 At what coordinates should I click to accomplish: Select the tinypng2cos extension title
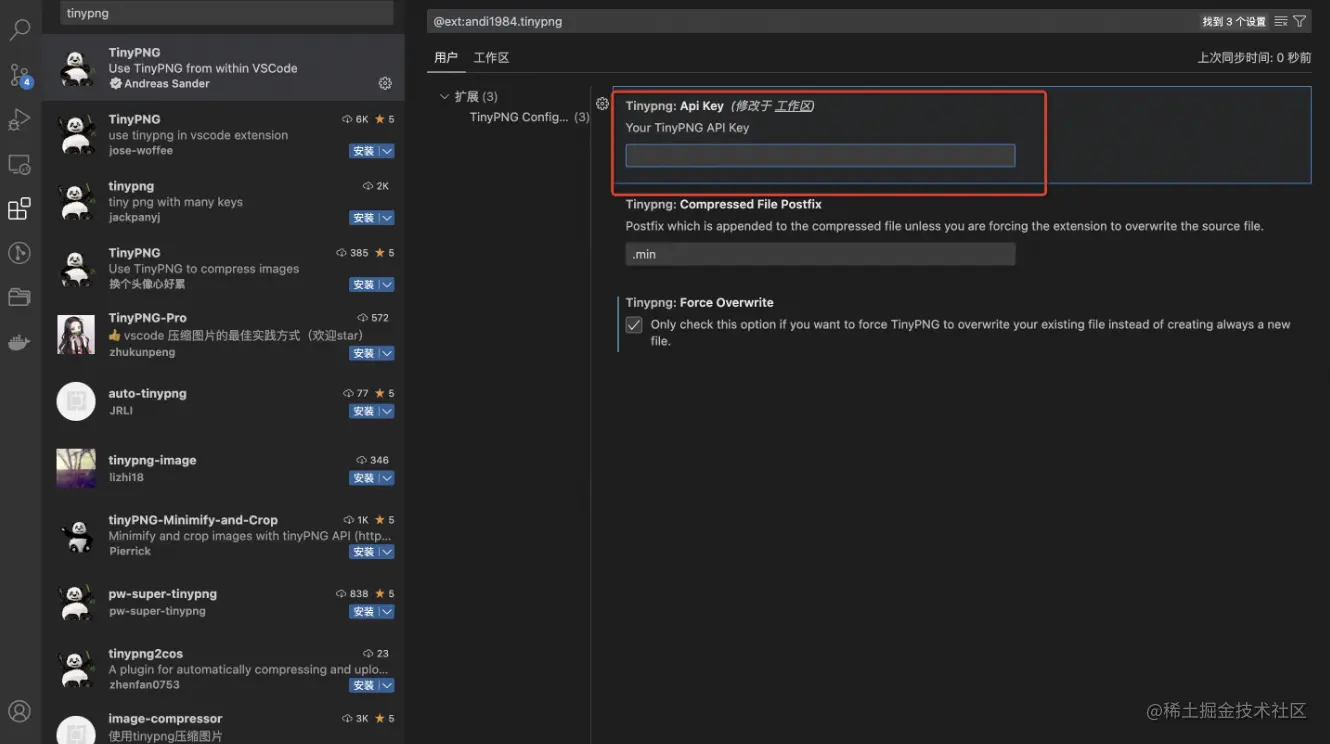click(146, 653)
